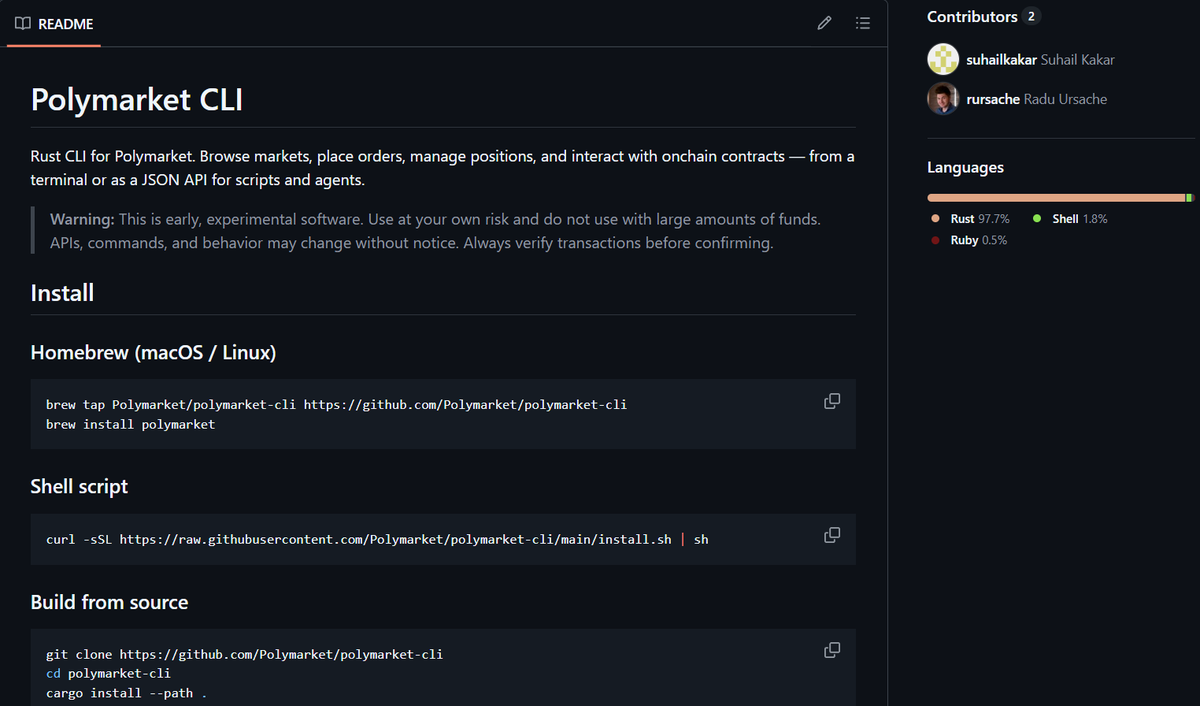1200x706 pixels.
Task: Filter by Shell 1.8% language
Action: (1079, 219)
